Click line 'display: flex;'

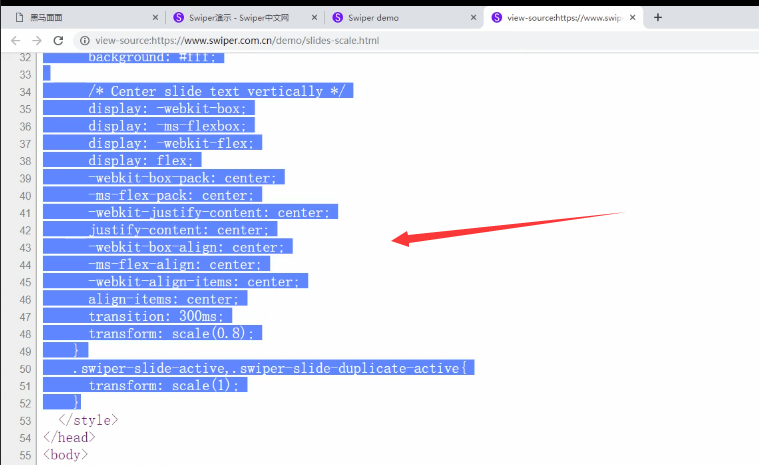point(140,160)
